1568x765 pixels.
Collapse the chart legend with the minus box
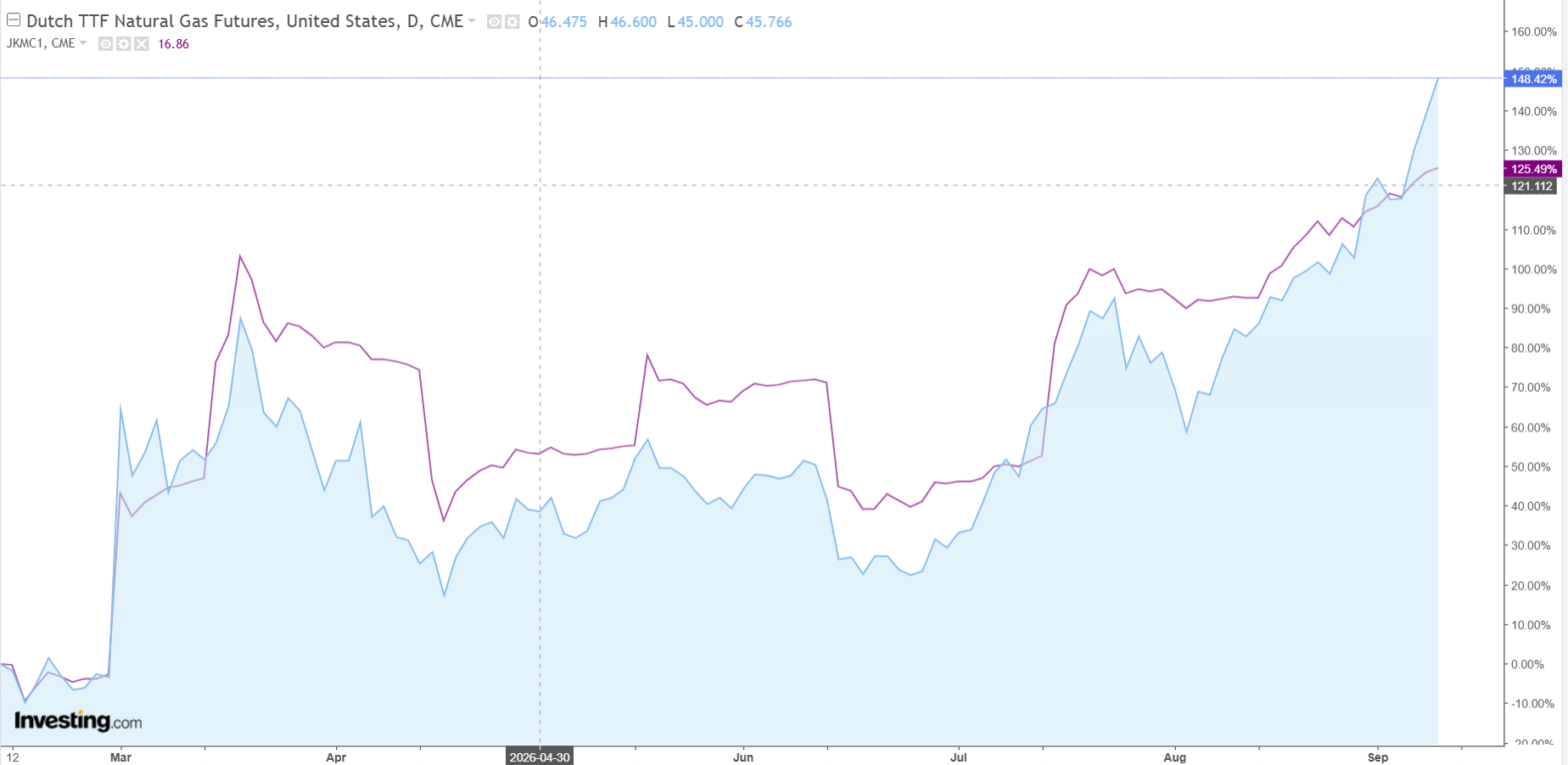tap(14, 20)
